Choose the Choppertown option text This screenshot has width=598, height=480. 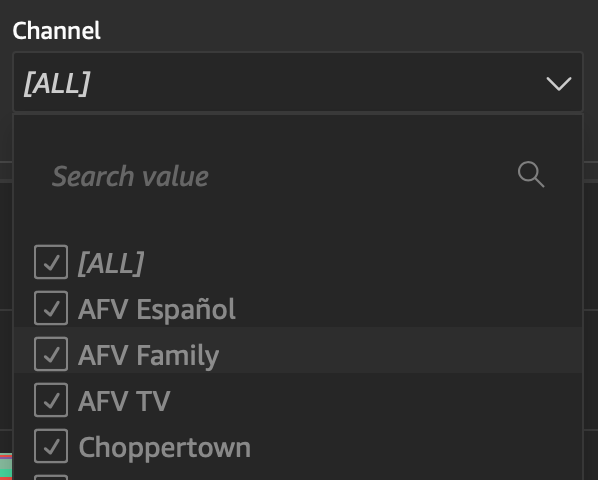point(164,447)
